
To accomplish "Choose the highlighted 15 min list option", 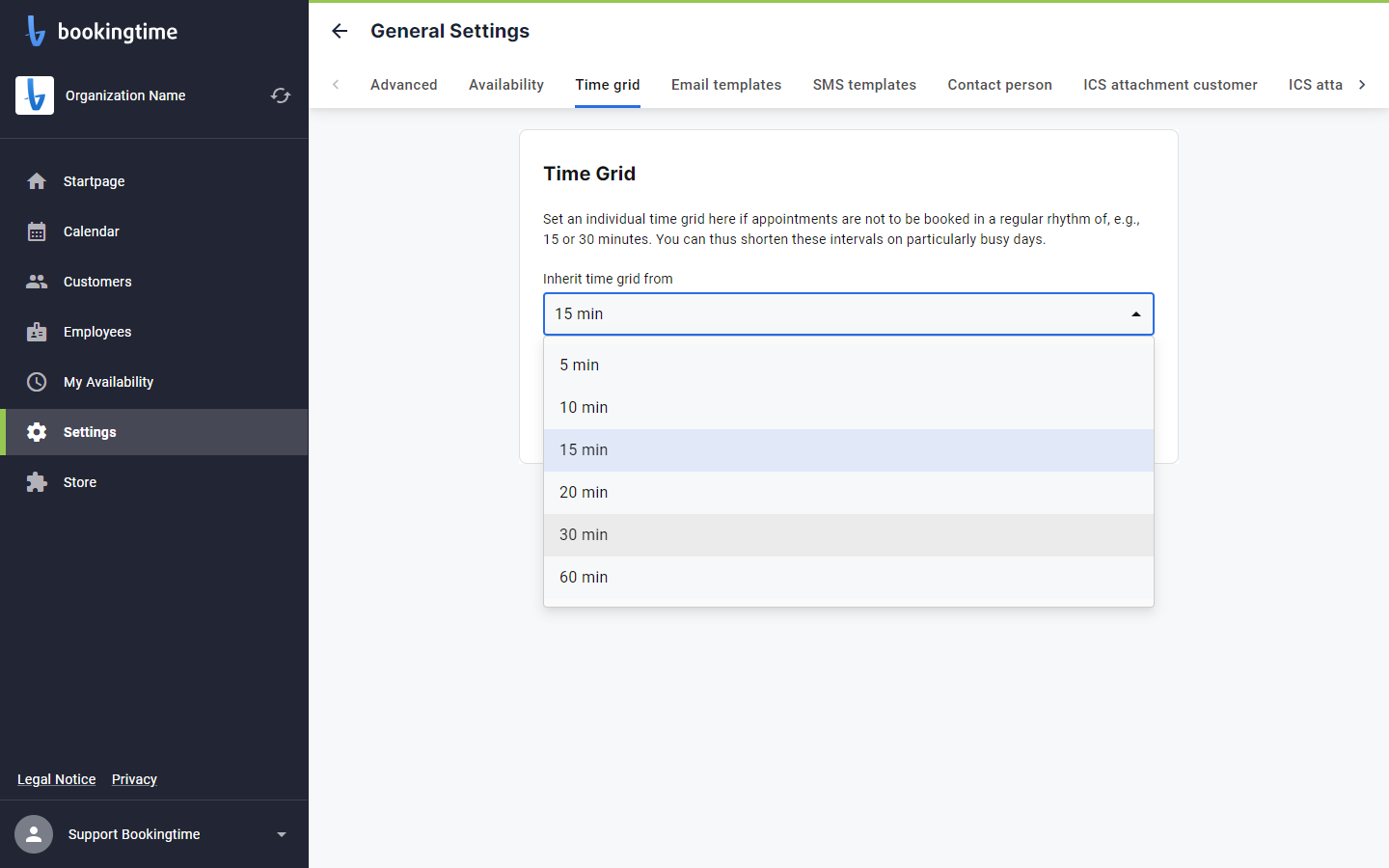I will [849, 449].
